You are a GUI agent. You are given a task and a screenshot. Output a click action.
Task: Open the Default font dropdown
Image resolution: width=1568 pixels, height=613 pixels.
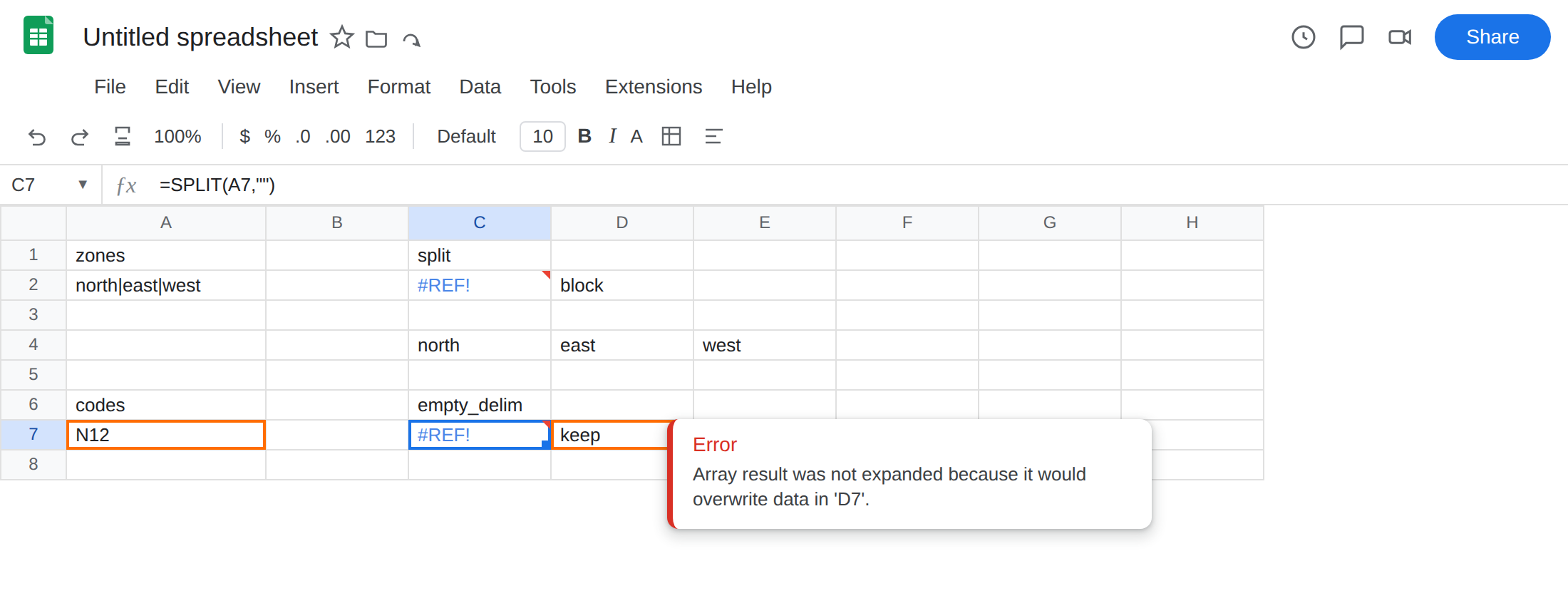(x=466, y=136)
